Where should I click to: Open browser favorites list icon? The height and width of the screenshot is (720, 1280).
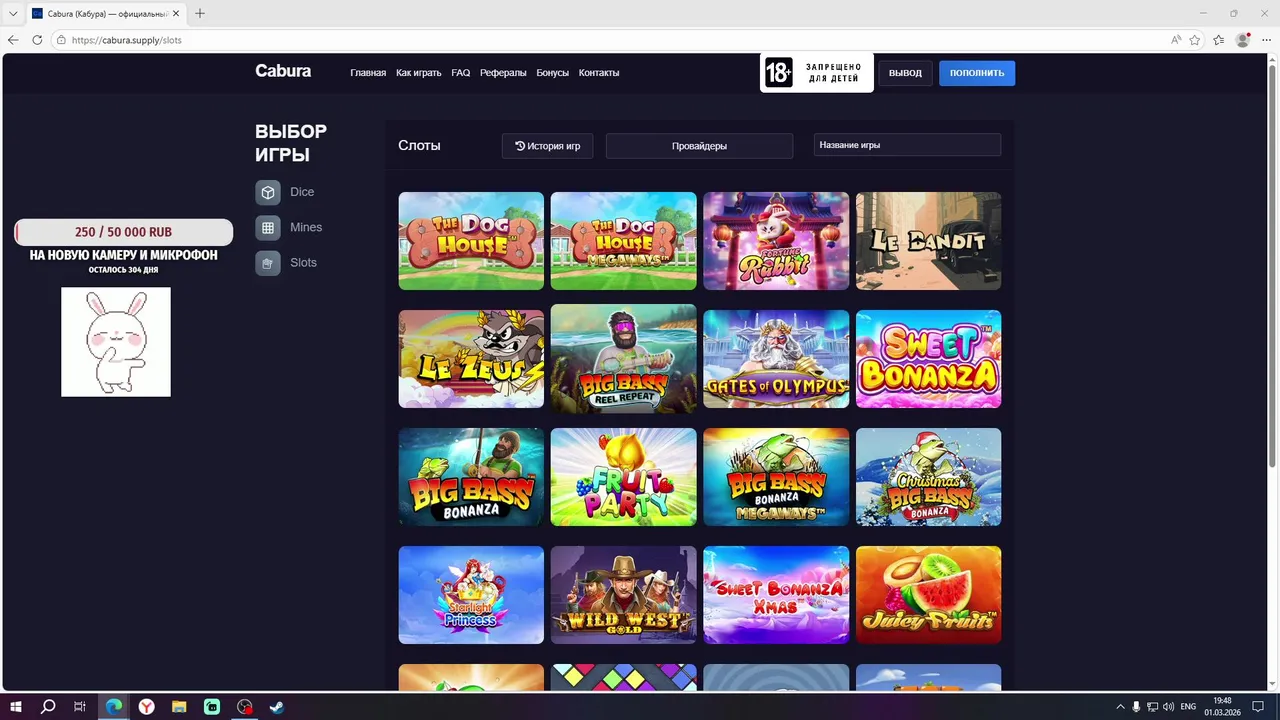click(x=1218, y=40)
